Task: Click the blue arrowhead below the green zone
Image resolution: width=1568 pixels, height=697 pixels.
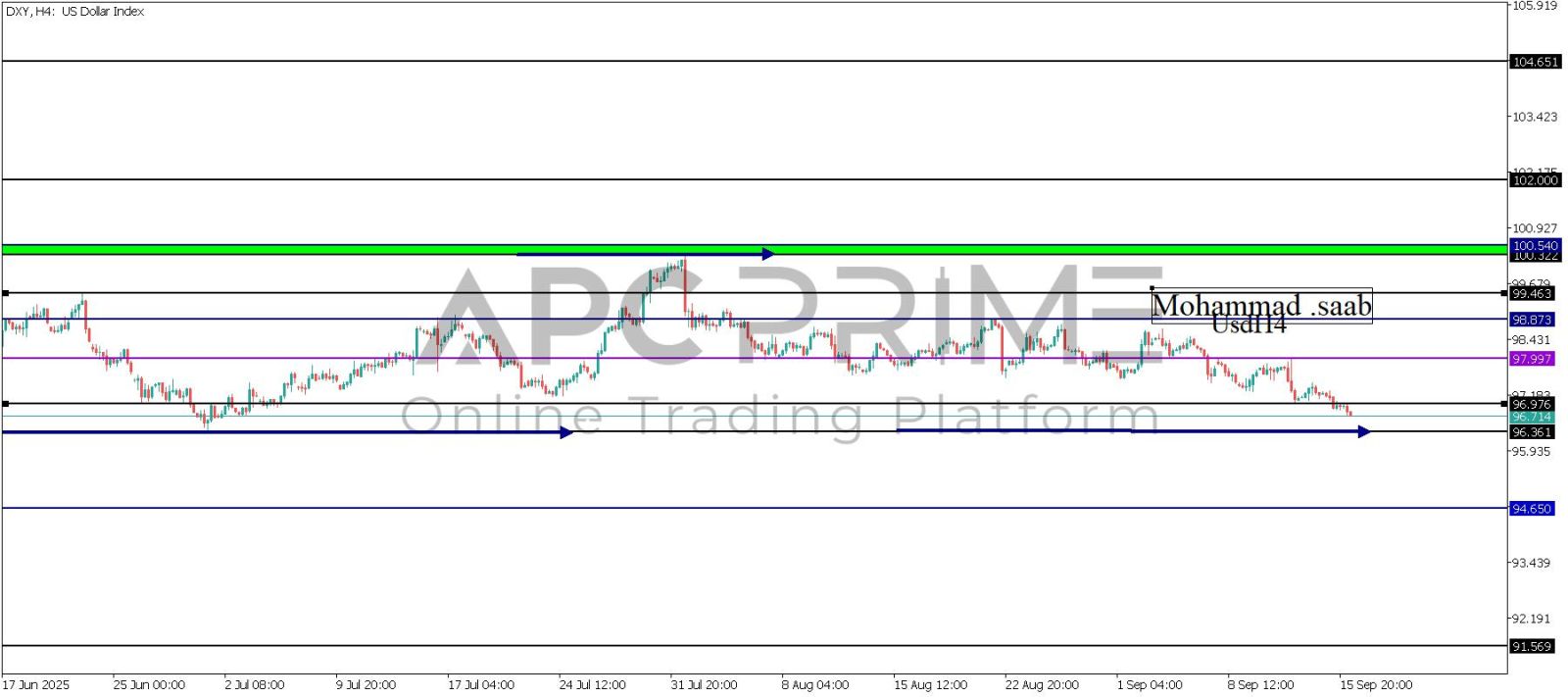Action: click(768, 254)
